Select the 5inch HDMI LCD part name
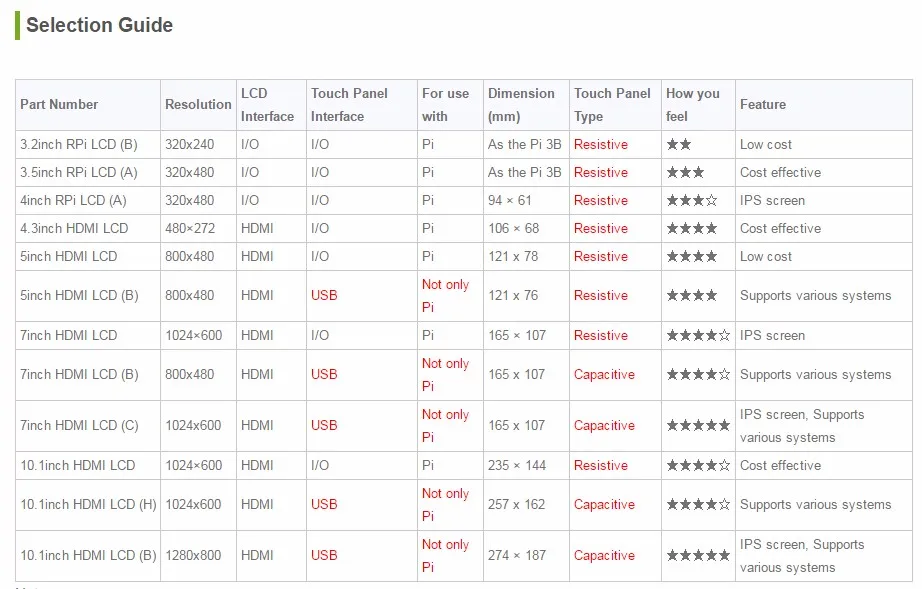 point(69,257)
